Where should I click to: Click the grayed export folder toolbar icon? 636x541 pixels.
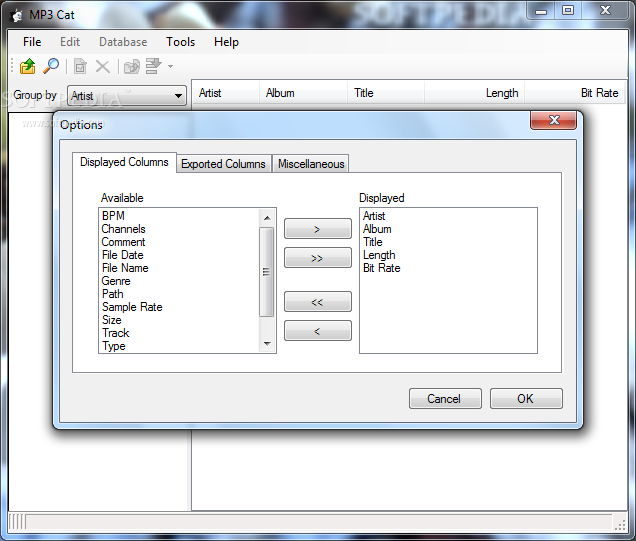[132, 67]
